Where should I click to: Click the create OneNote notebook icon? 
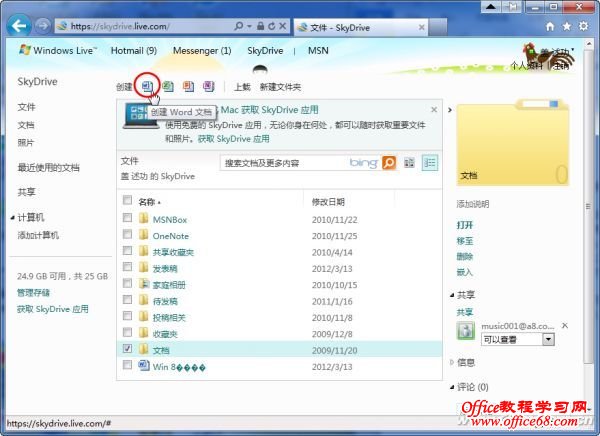coord(208,87)
